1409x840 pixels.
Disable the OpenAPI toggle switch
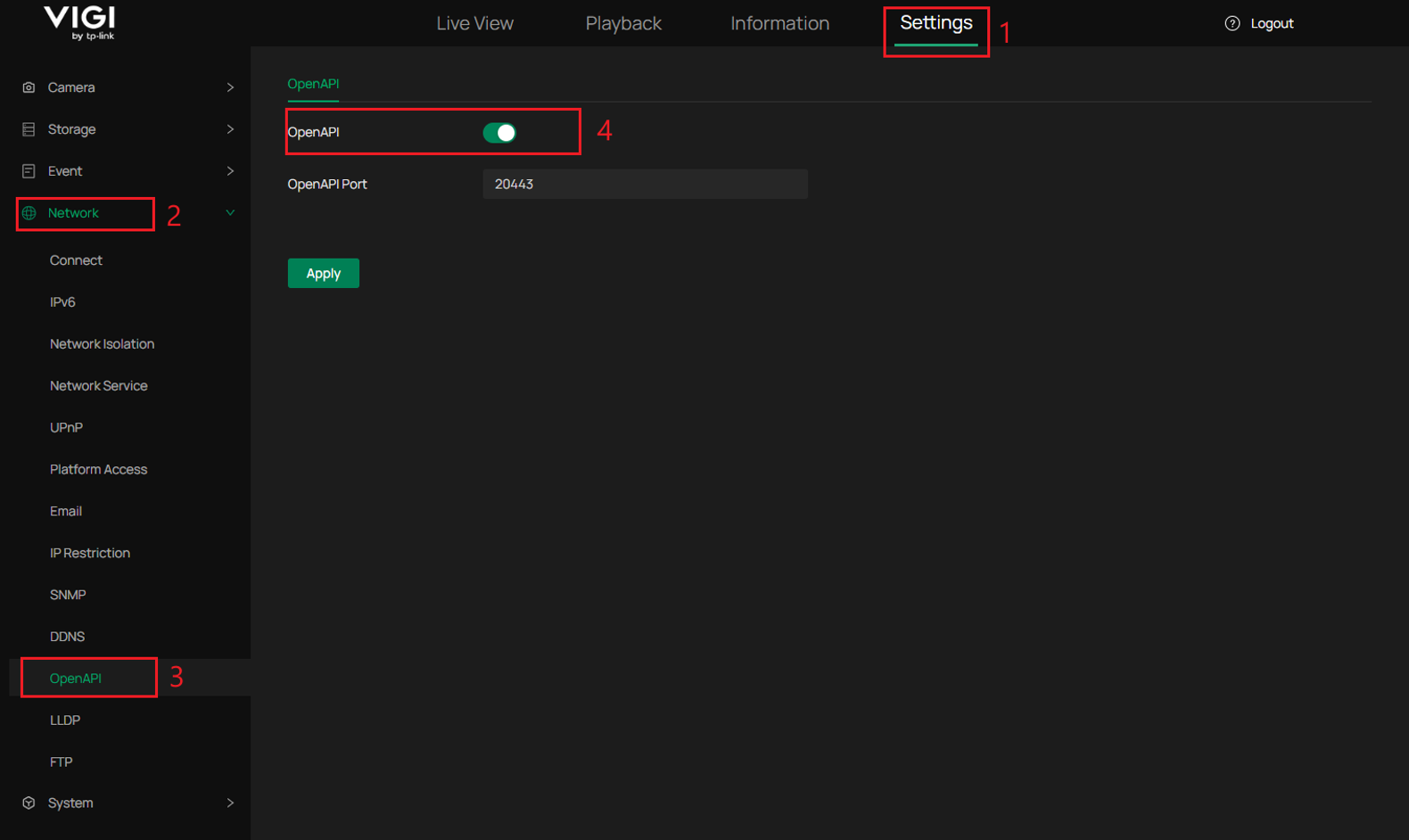pos(499,133)
